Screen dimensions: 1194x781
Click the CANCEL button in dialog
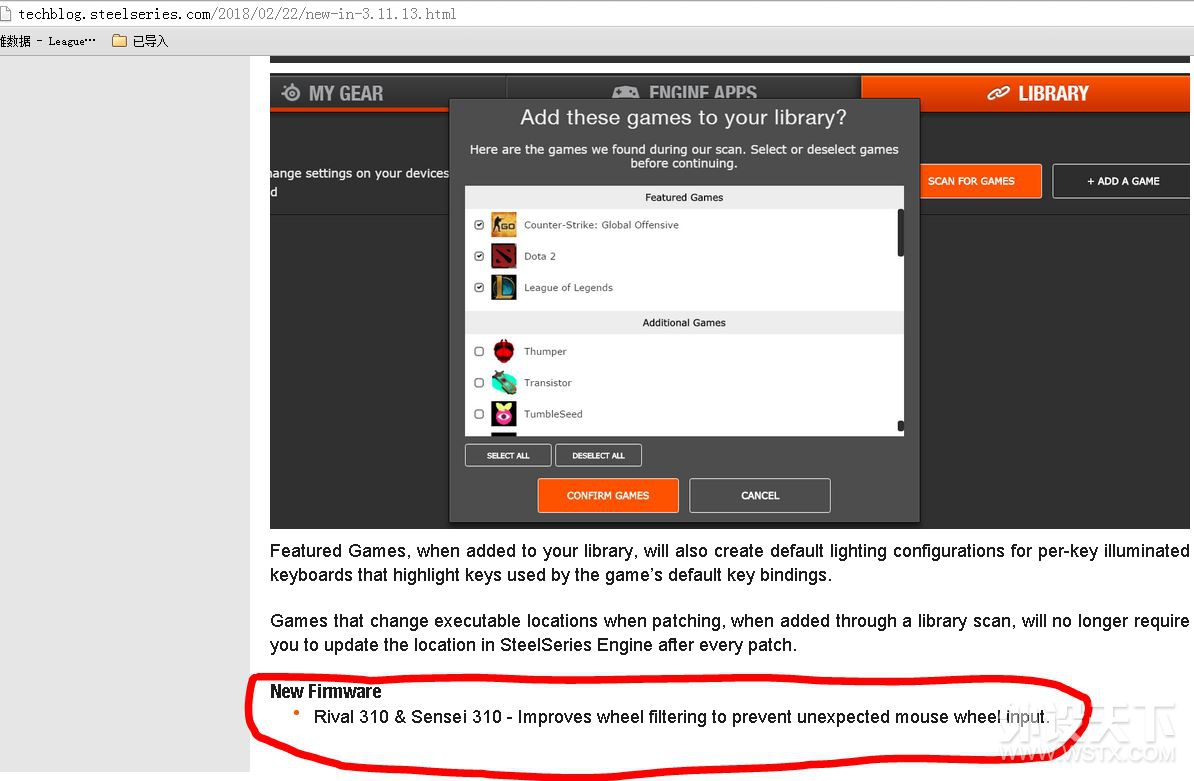click(760, 495)
